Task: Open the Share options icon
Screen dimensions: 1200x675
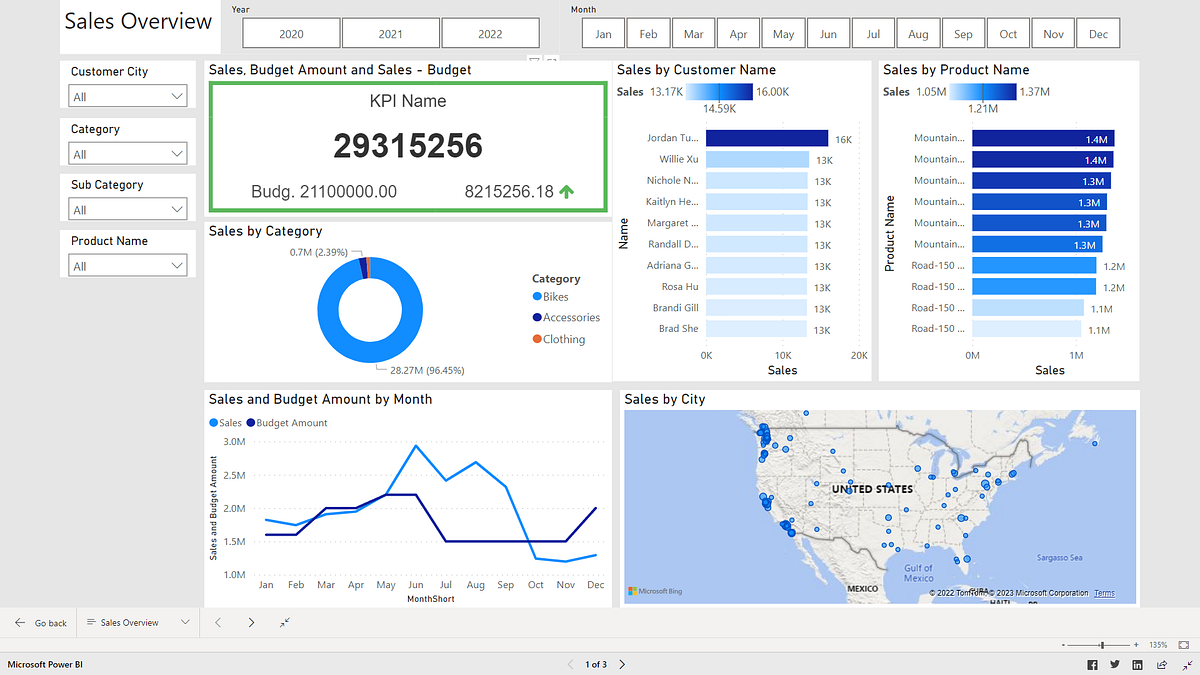Action: point(1162,664)
